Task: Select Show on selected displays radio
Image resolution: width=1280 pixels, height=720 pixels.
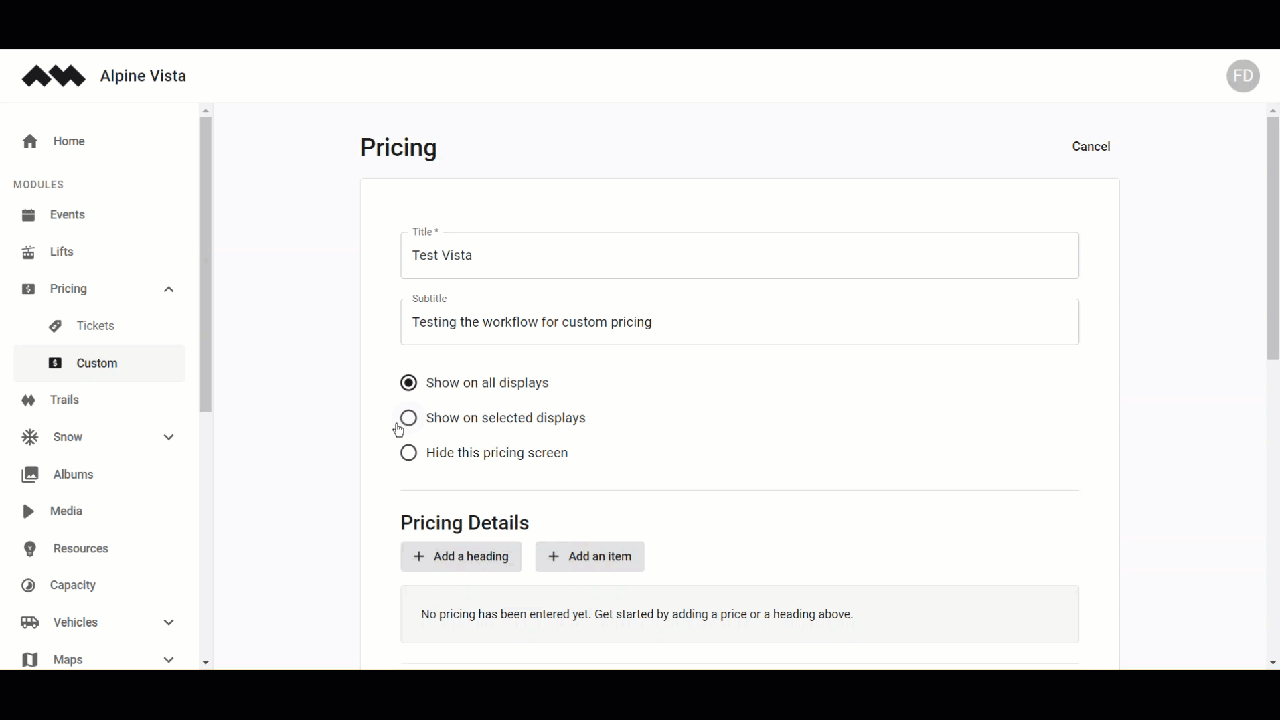Action: 408,418
